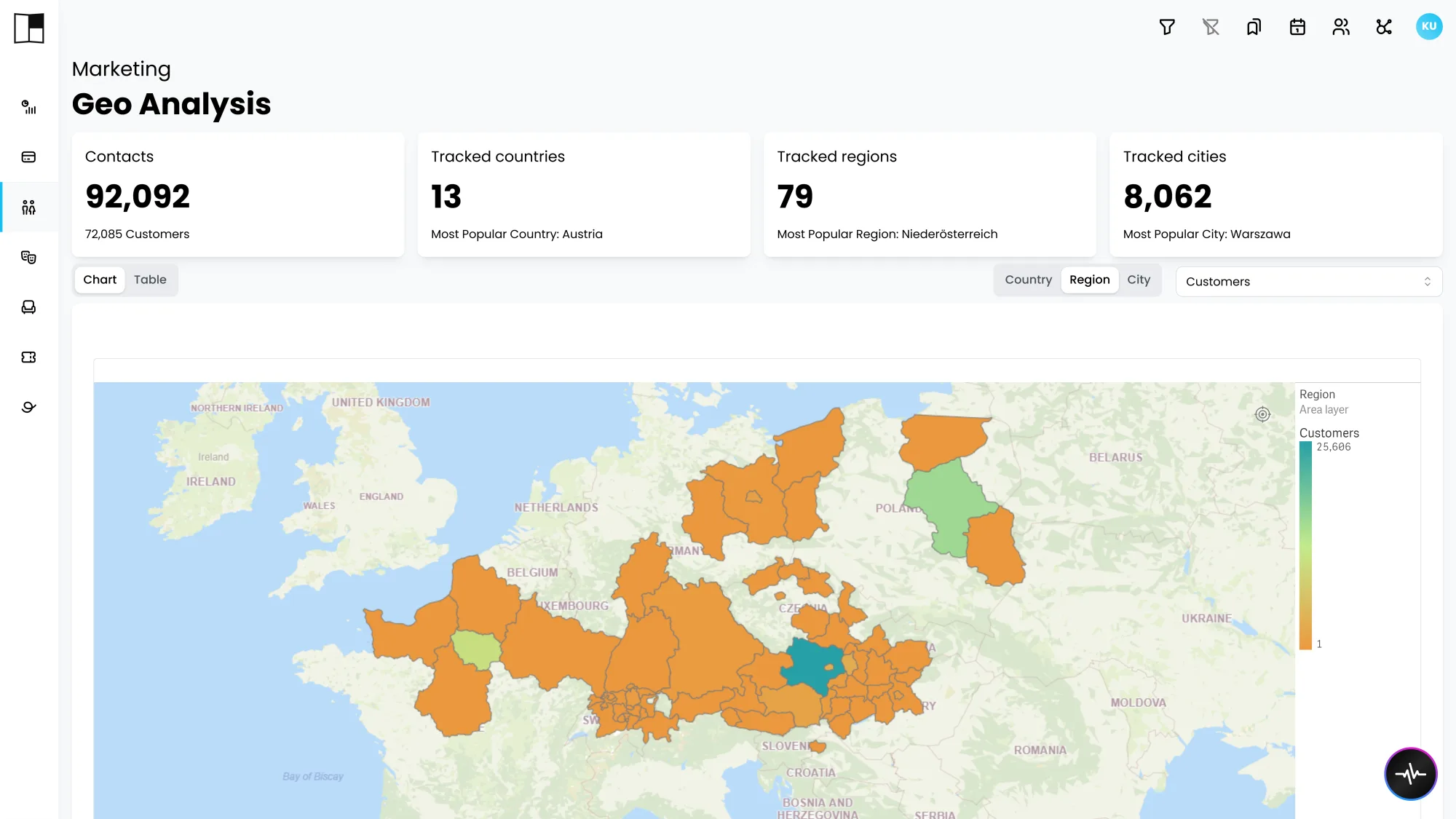Image resolution: width=1456 pixels, height=819 pixels.
Task: Click the Tracked regions card
Action: pyautogui.click(x=930, y=194)
